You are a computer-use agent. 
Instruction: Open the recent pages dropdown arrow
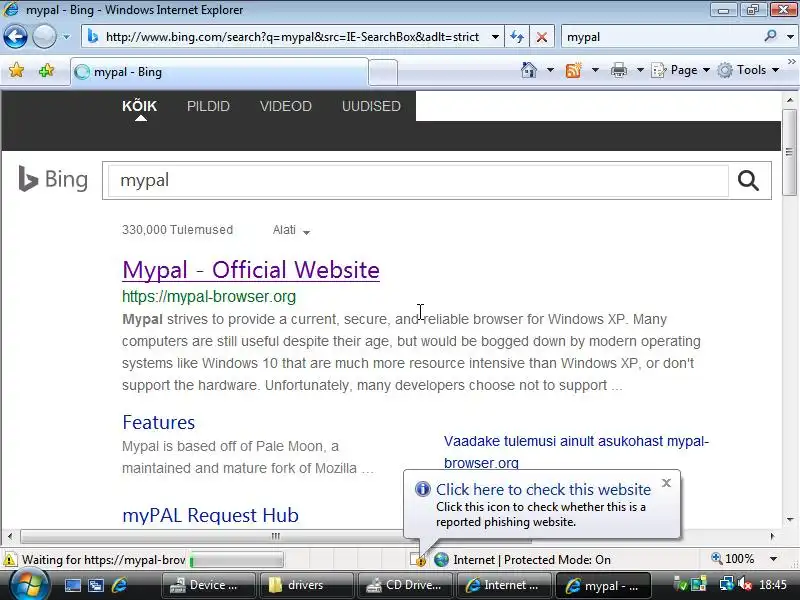pyautogui.click(x=66, y=37)
